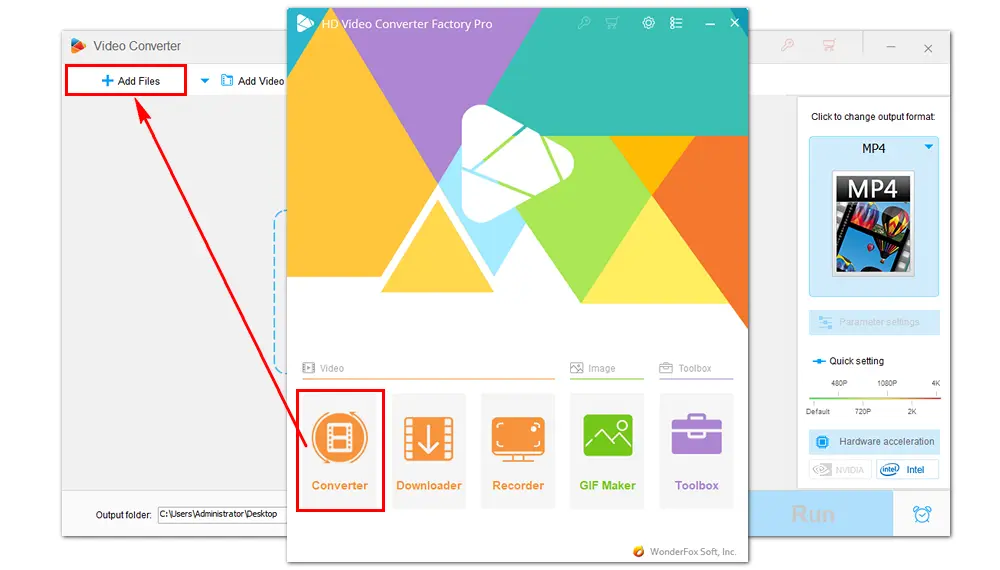Launch the Recorder tool
The width and height of the screenshot is (1000, 570).
tap(518, 451)
